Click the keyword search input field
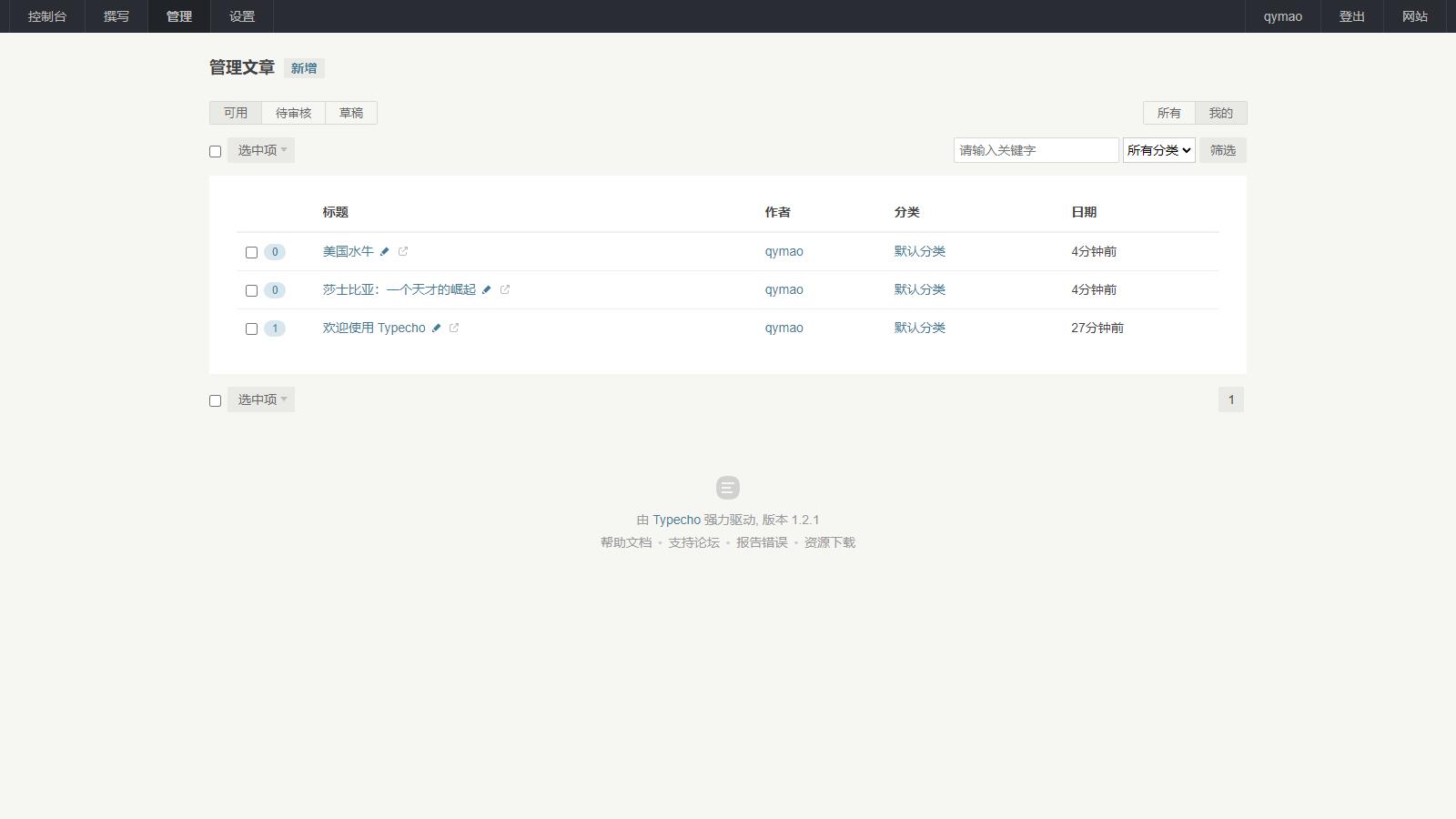The image size is (1456, 819). (x=1036, y=150)
